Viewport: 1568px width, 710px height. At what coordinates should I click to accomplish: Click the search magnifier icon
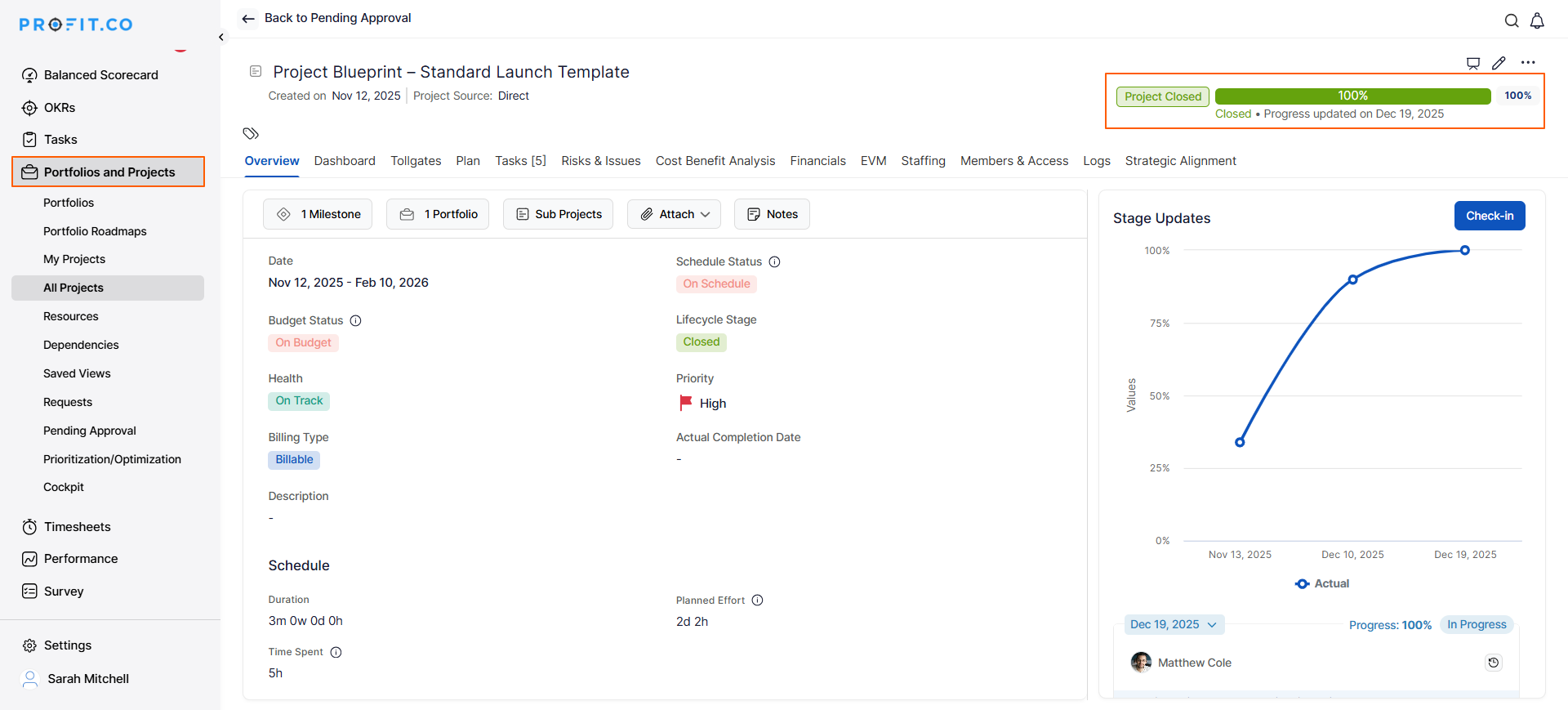pyautogui.click(x=1512, y=21)
